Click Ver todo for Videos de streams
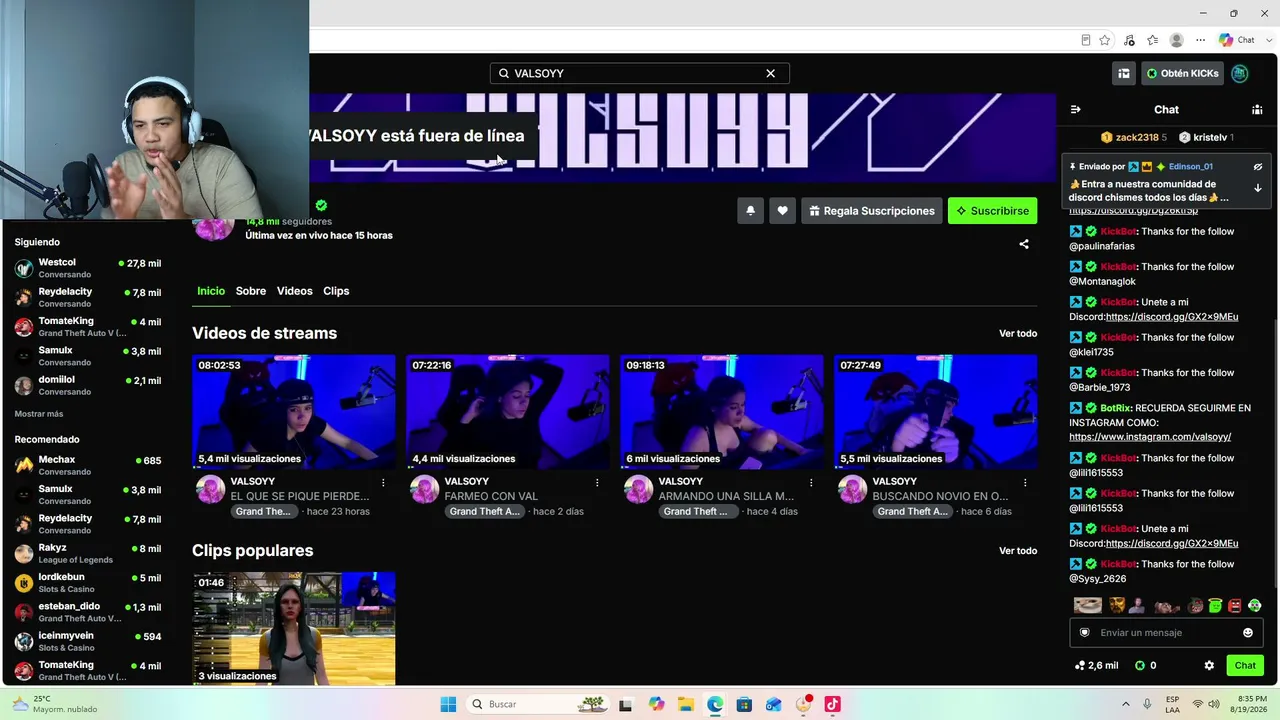Screen dimensions: 1280x720 (x=1018, y=333)
